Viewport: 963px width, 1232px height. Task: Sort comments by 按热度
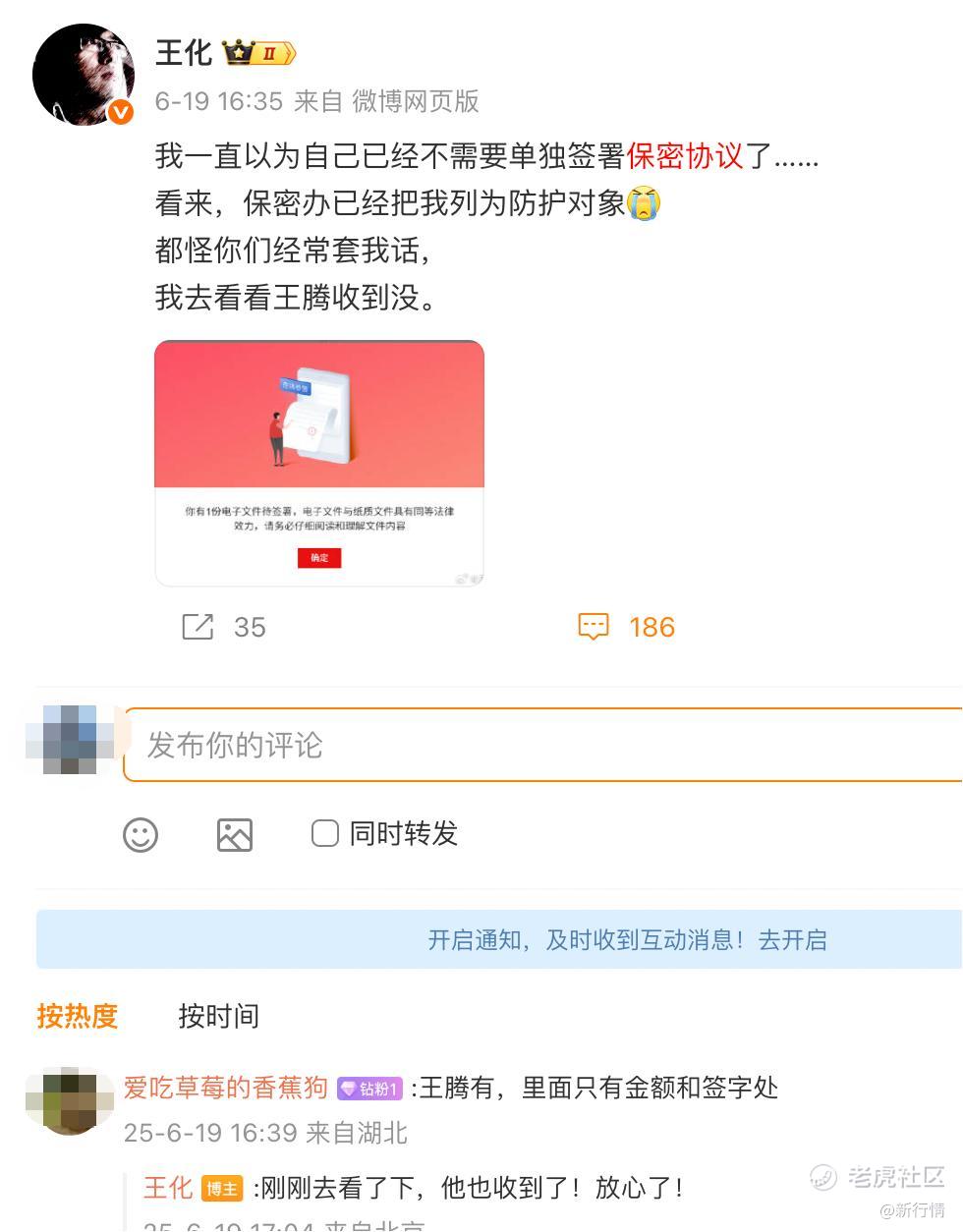(x=78, y=1016)
